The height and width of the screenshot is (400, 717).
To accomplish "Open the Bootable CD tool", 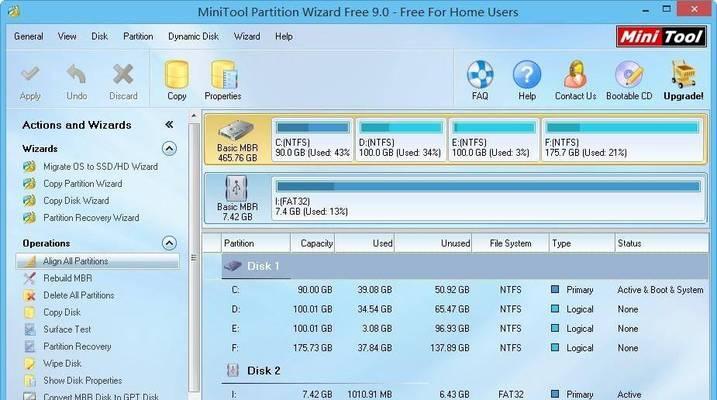I will [x=629, y=80].
